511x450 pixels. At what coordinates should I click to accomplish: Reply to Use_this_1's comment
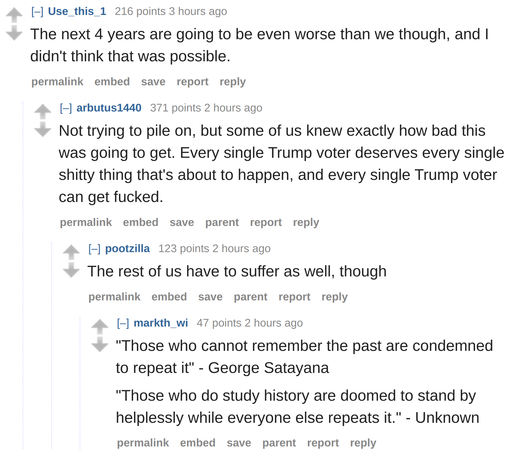[232, 82]
